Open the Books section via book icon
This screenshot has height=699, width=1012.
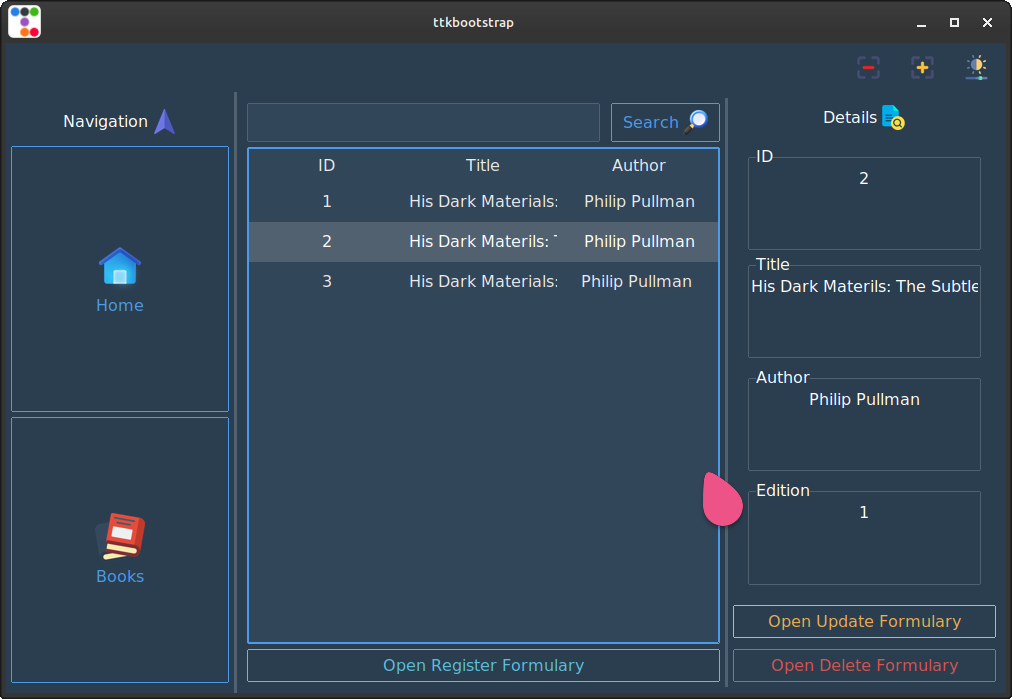tap(120, 538)
